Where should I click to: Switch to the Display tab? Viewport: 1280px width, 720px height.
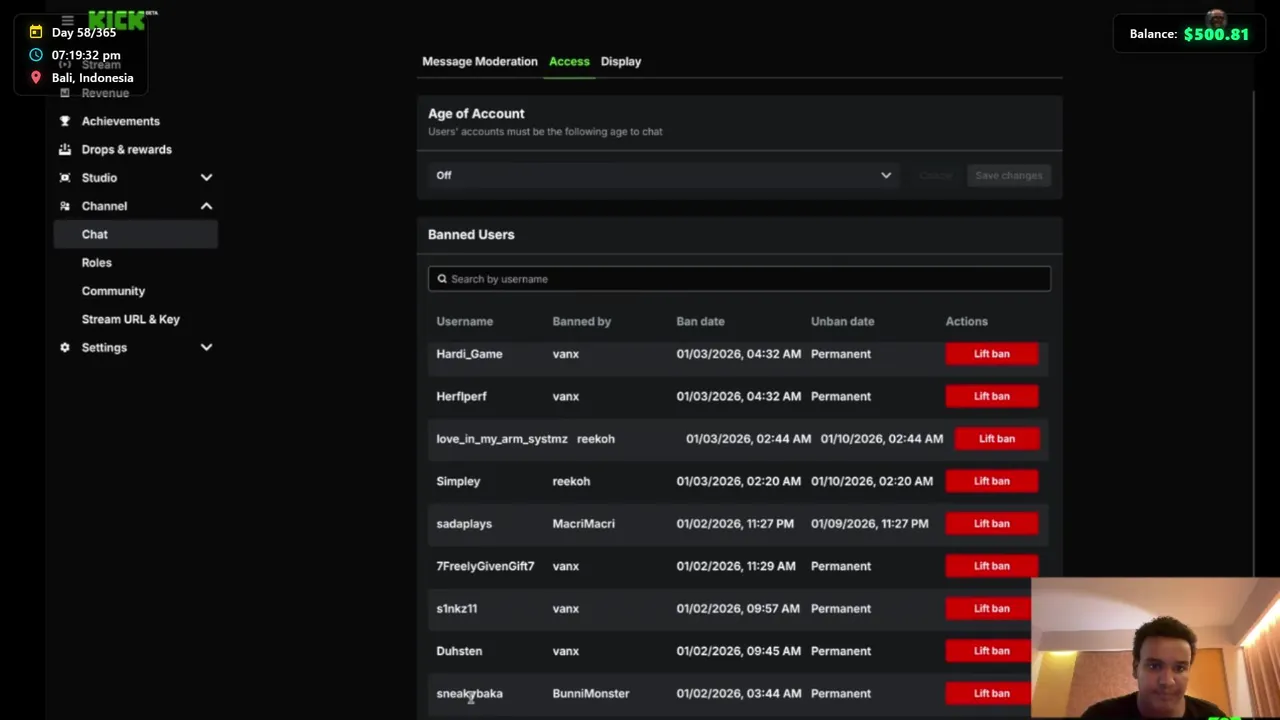621,61
